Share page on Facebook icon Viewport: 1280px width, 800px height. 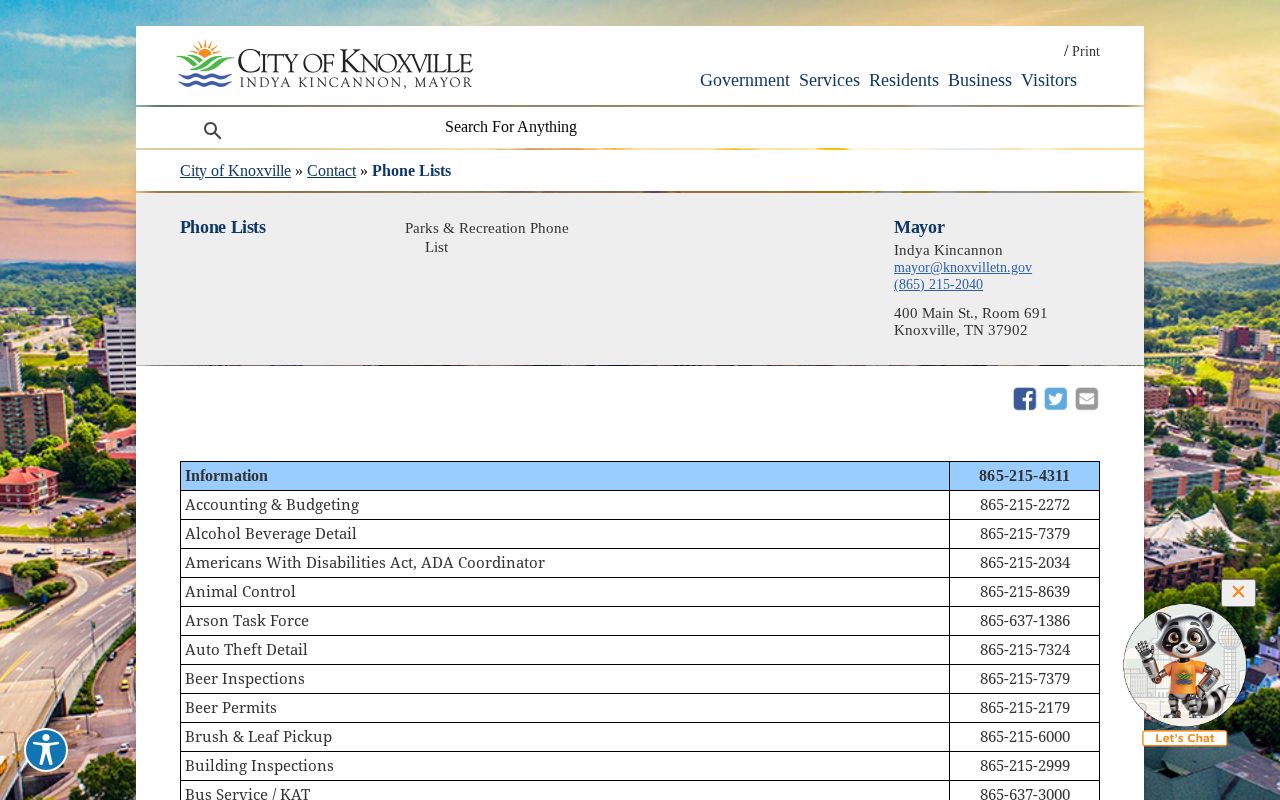click(x=1025, y=399)
